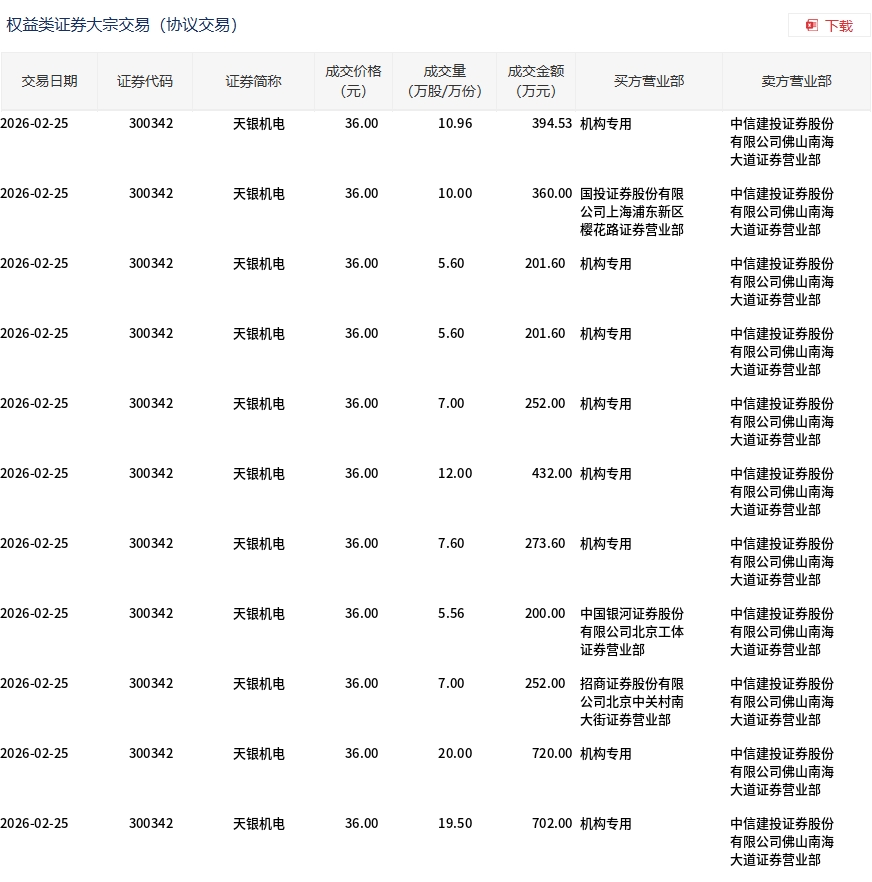
Task: Click price 36.00 in the 702.00 row
Action: coord(361,824)
